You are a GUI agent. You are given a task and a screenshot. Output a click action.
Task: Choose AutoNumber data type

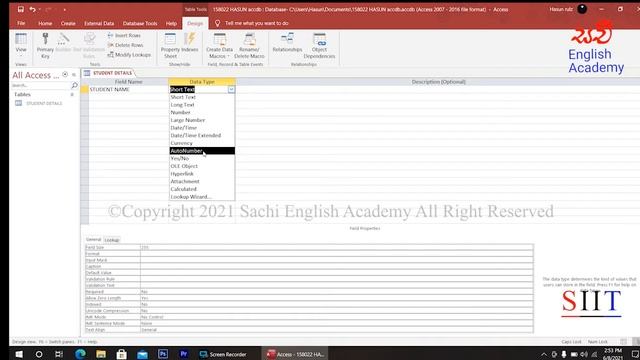tap(202, 151)
